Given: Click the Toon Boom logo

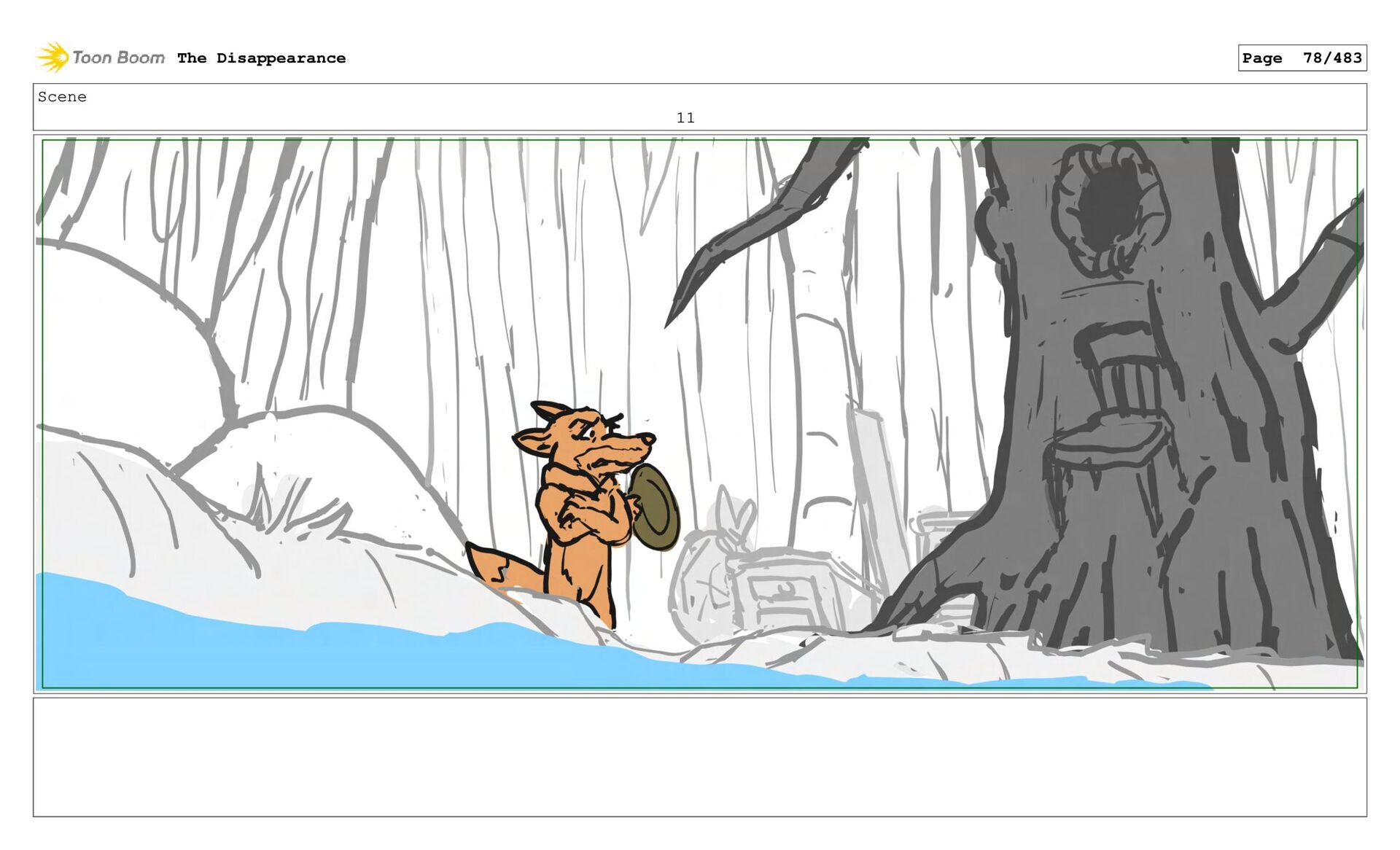Looking at the screenshot, I should click(x=101, y=58).
